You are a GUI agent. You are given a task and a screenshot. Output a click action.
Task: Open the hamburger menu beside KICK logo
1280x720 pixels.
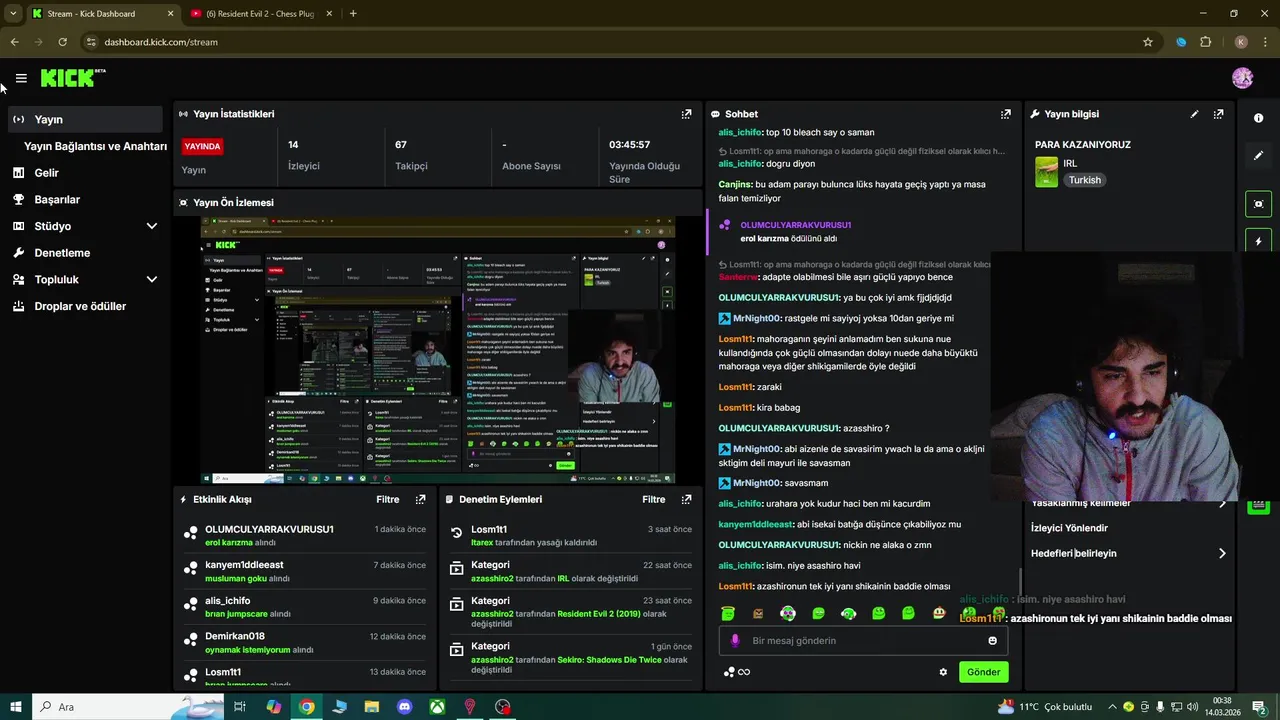[21, 78]
